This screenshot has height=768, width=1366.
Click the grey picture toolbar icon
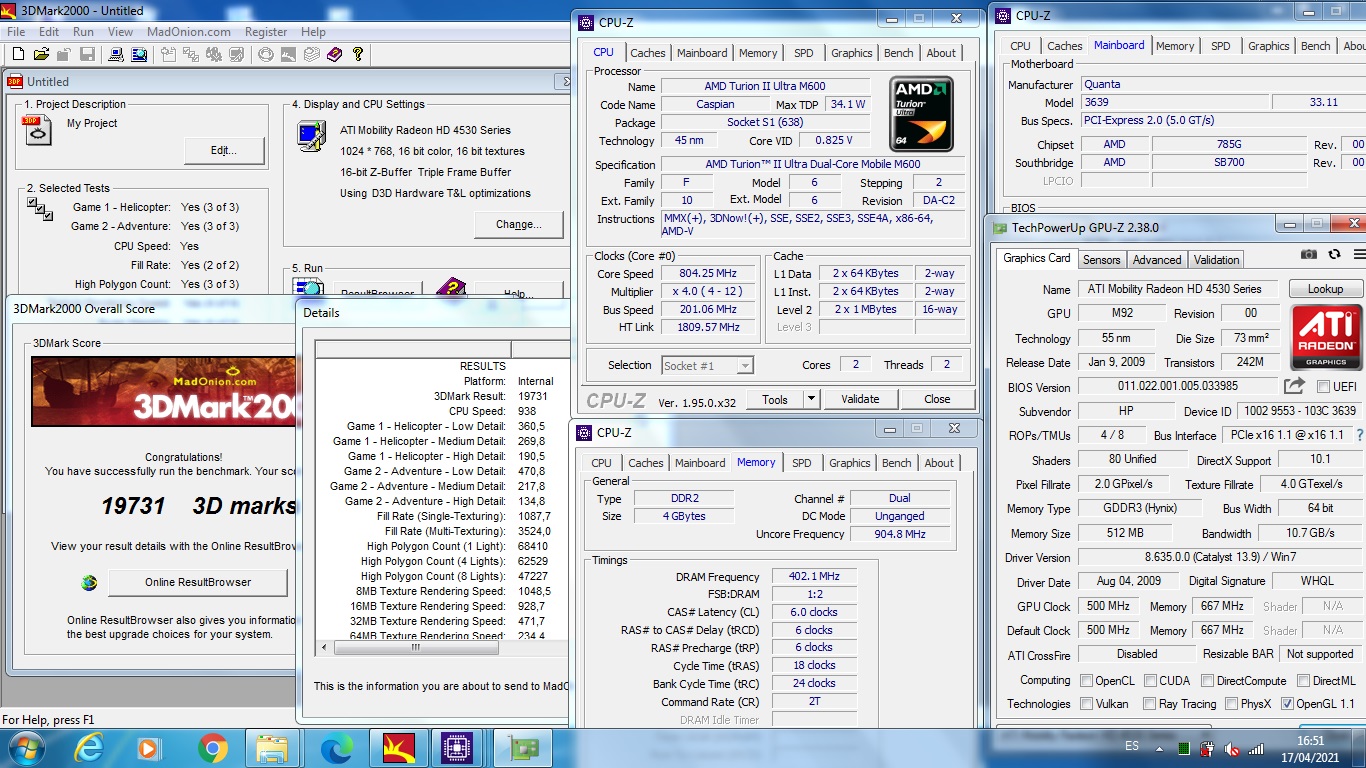[289, 54]
